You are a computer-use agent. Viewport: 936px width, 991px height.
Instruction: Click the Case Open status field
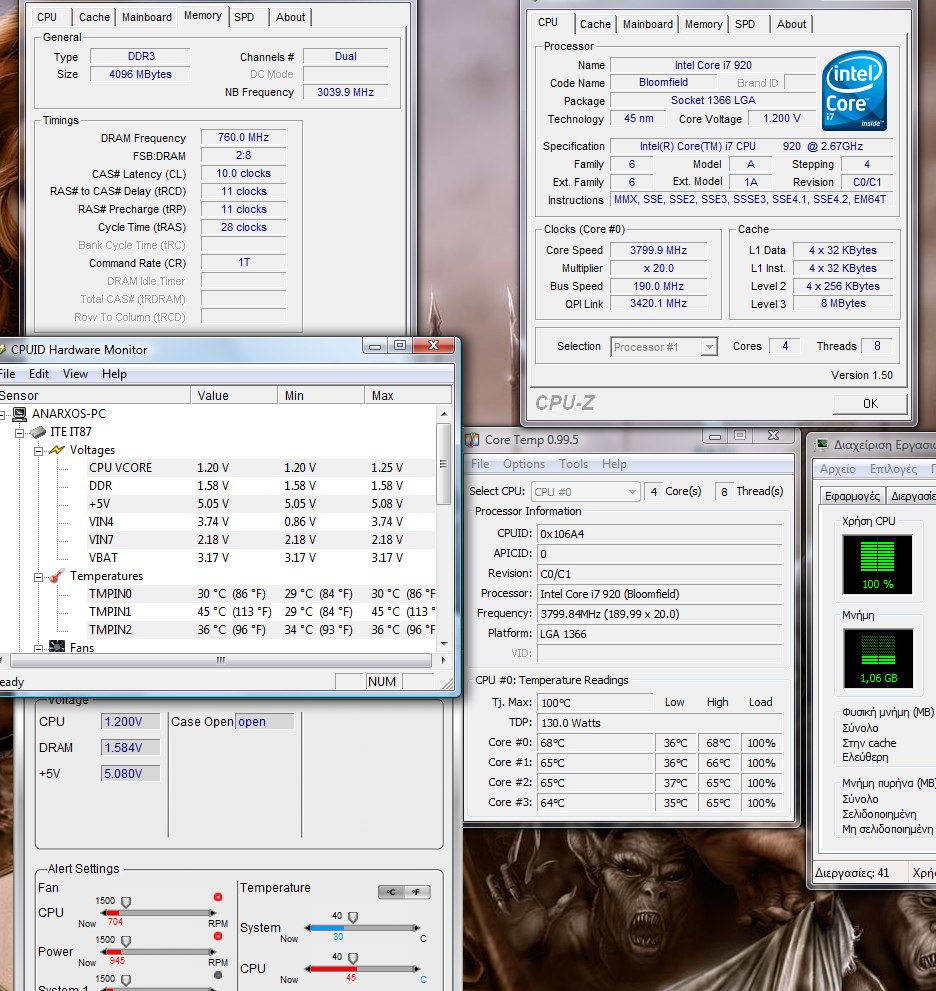(x=264, y=722)
